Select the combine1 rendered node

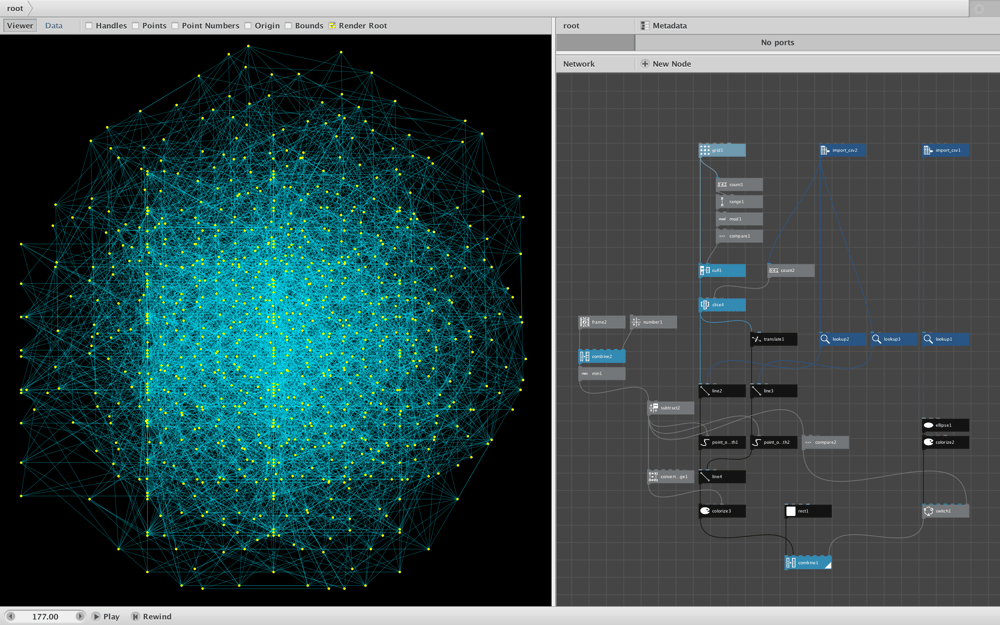pyautogui.click(x=808, y=562)
